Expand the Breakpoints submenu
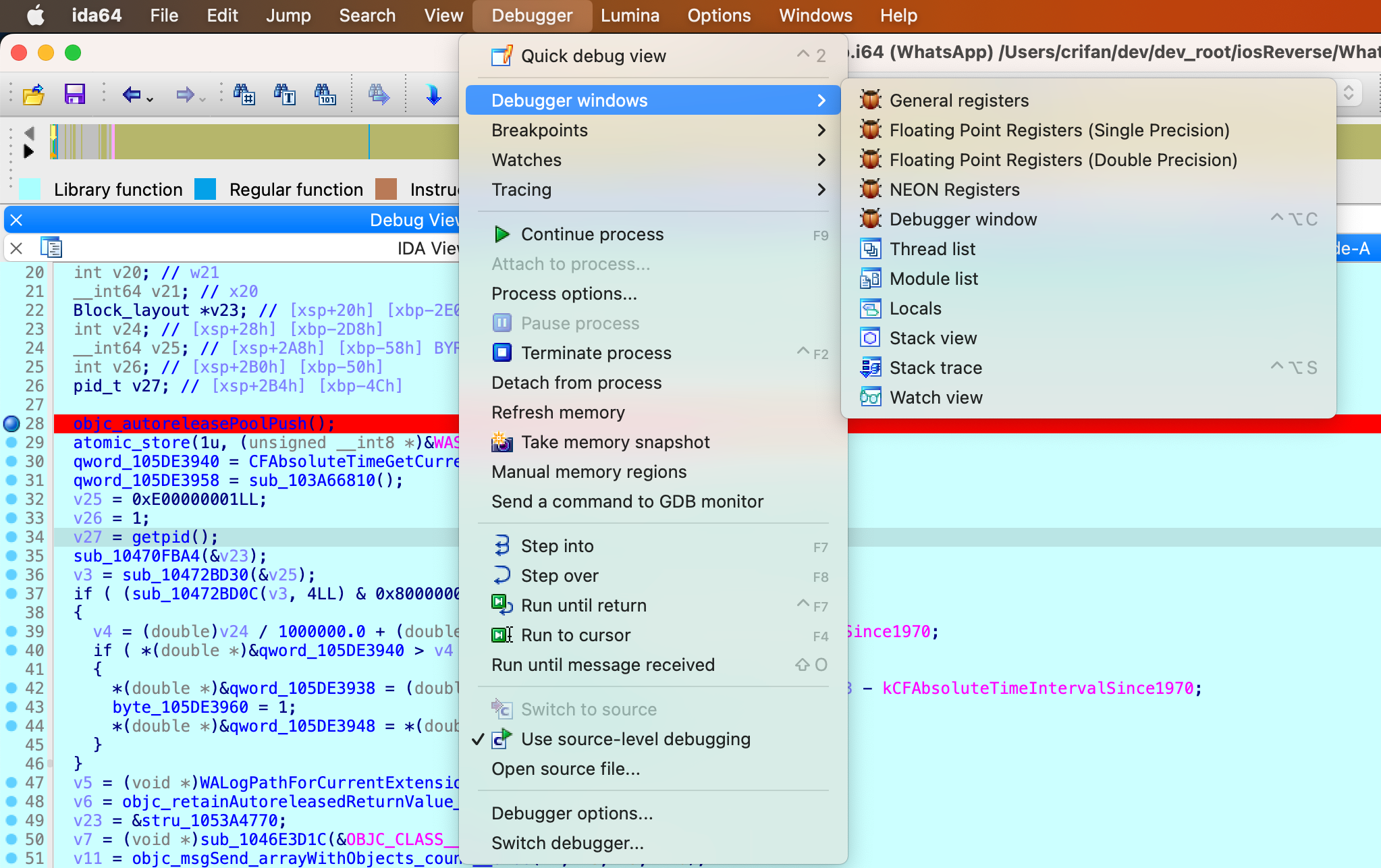The height and width of the screenshot is (868, 1381). pyautogui.click(x=653, y=130)
